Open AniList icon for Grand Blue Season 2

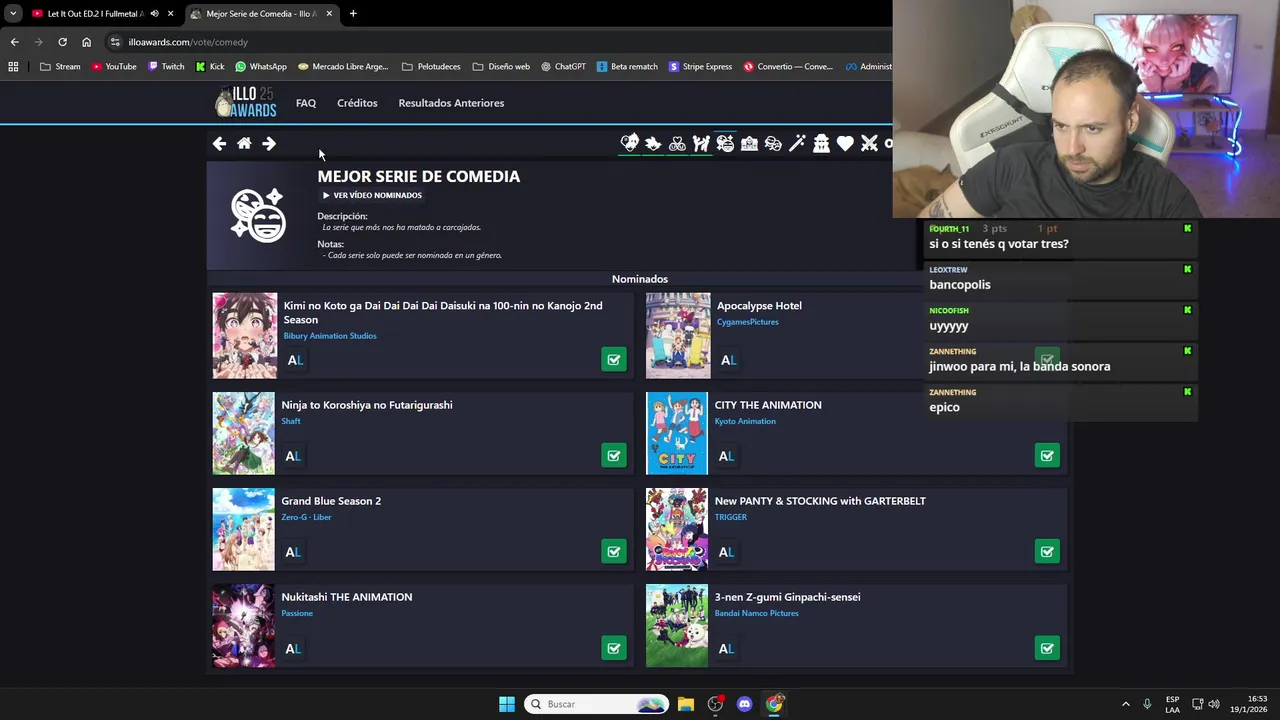click(293, 552)
